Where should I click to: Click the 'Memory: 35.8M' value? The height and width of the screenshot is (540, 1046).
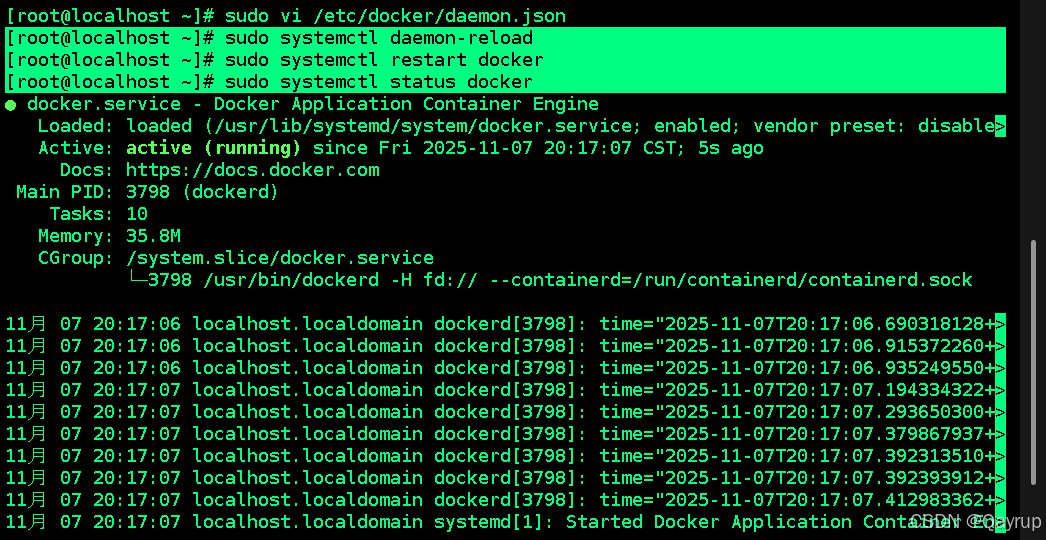(153, 236)
